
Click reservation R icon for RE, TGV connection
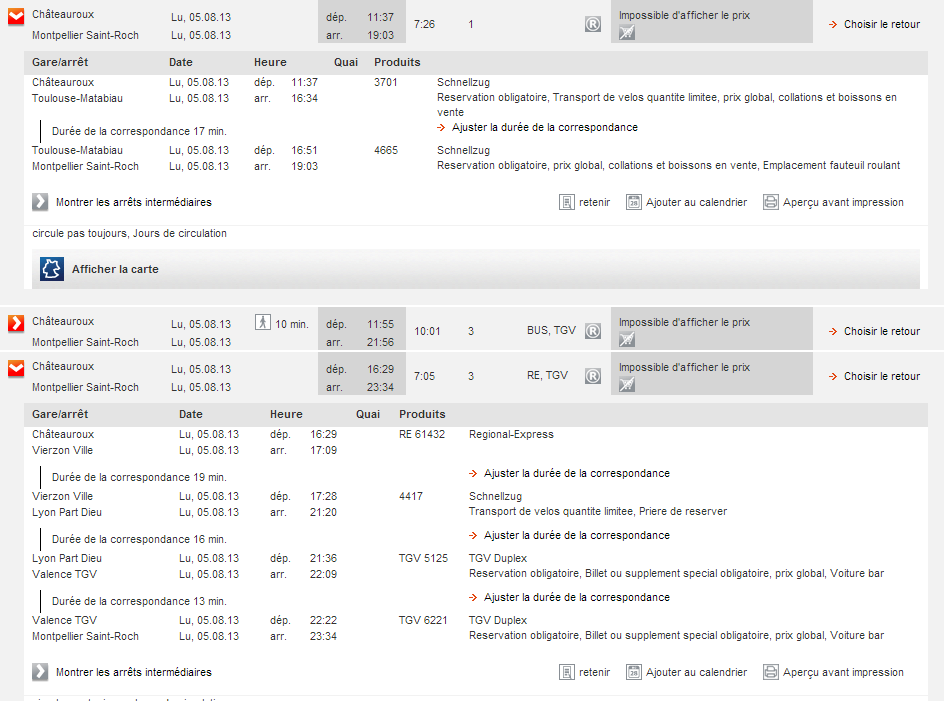[x=593, y=376]
